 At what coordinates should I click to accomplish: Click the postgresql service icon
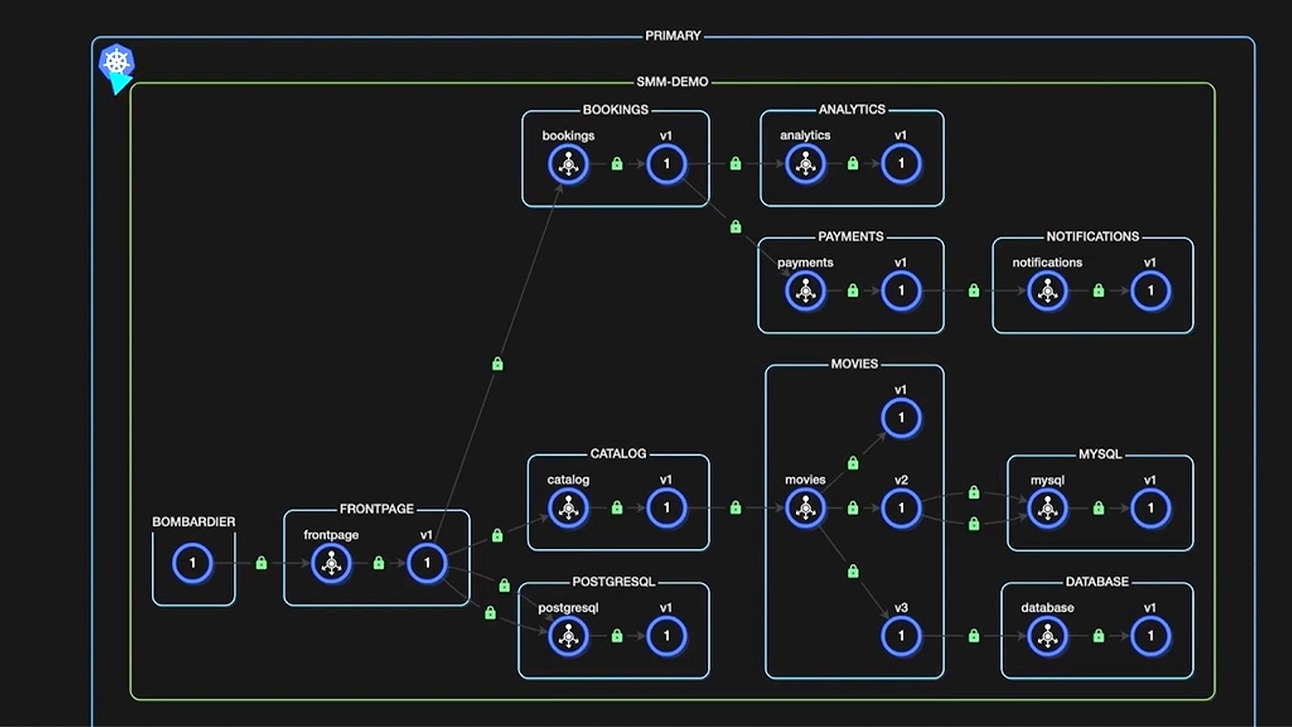click(x=567, y=635)
